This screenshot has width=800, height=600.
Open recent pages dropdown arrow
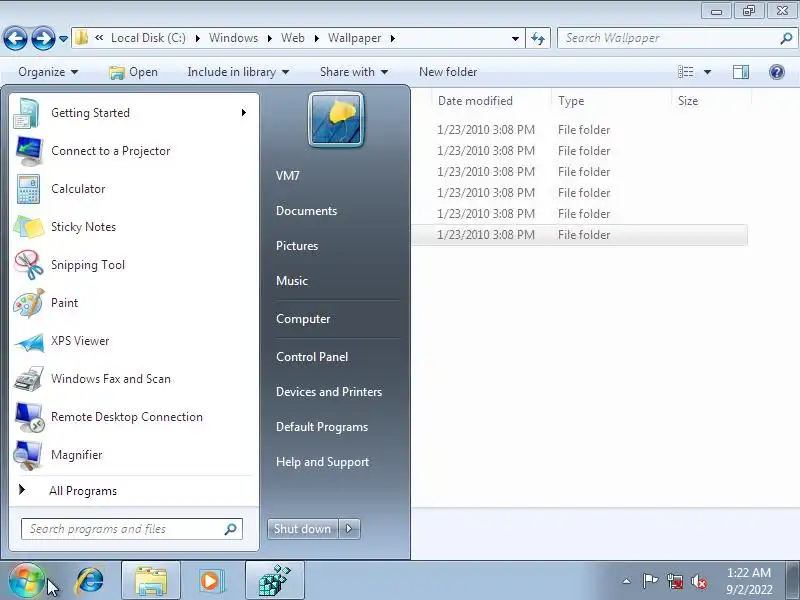click(63, 38)
